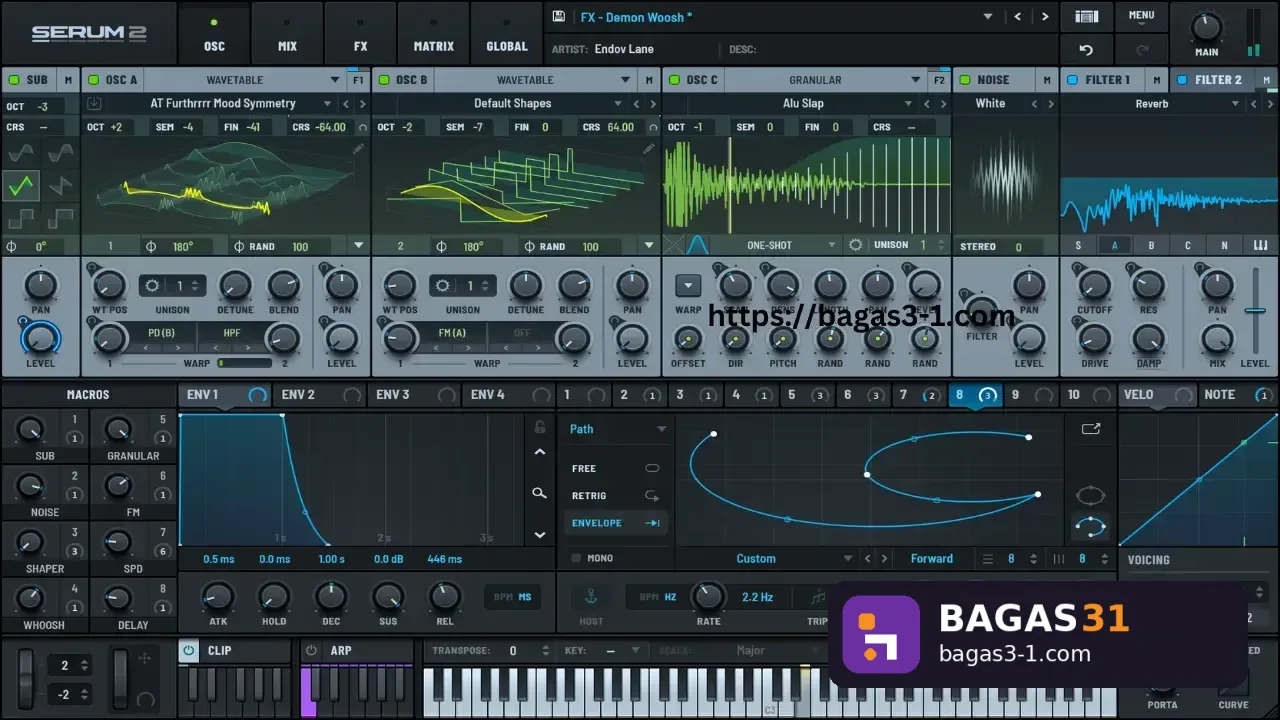Toggle FILTER 1 enable
Image resolution: width=1280 pixels, height=720 pixels.
tap(1072, 80)
